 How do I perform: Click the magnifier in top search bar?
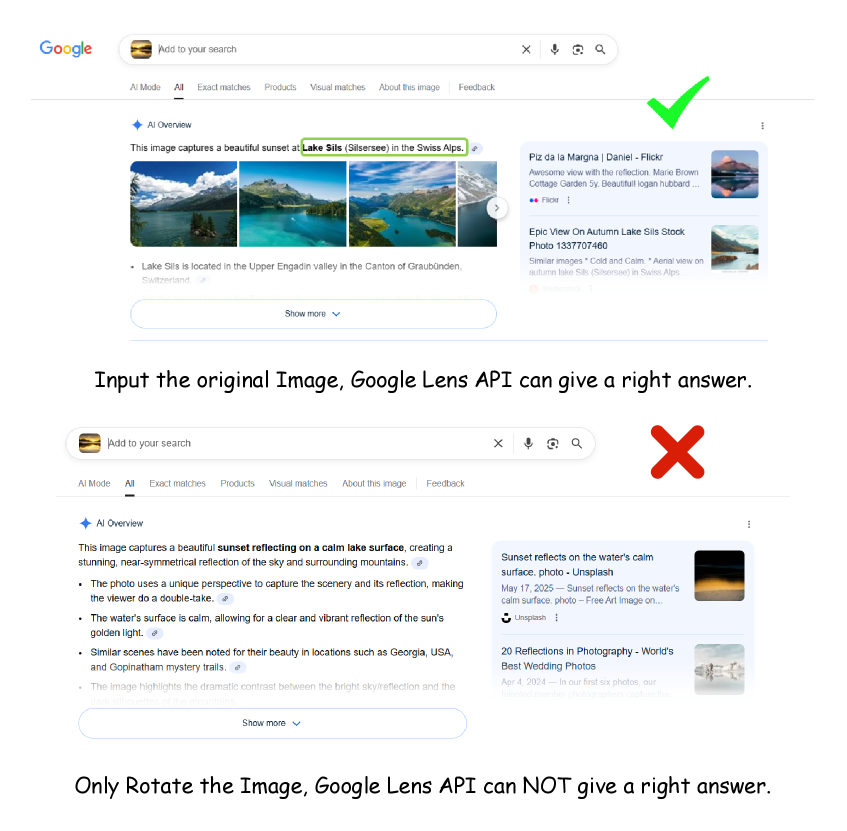tap(600, 49)
